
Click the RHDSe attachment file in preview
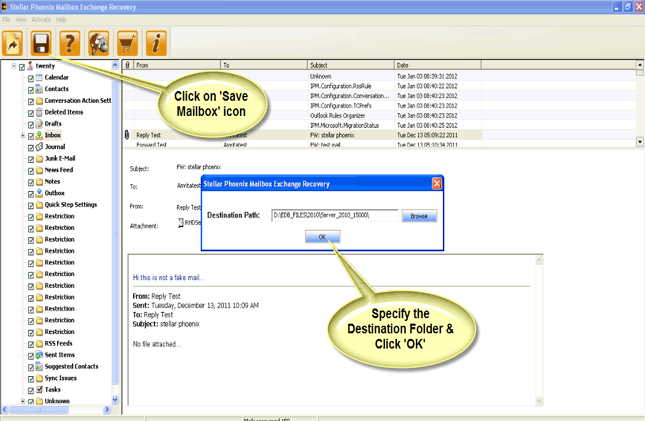click(189, 223)
